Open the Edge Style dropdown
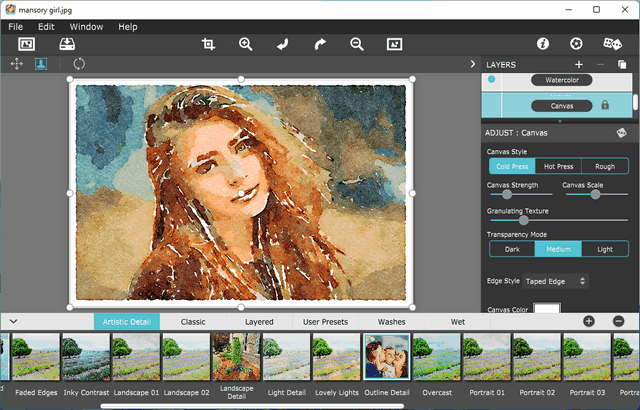Viewport: 640px width, 410px height. (x=556, y=282)
